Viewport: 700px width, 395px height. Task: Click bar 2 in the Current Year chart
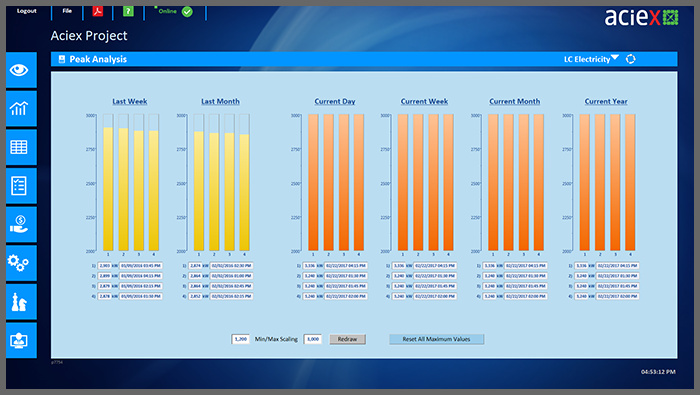click(600, 183)
